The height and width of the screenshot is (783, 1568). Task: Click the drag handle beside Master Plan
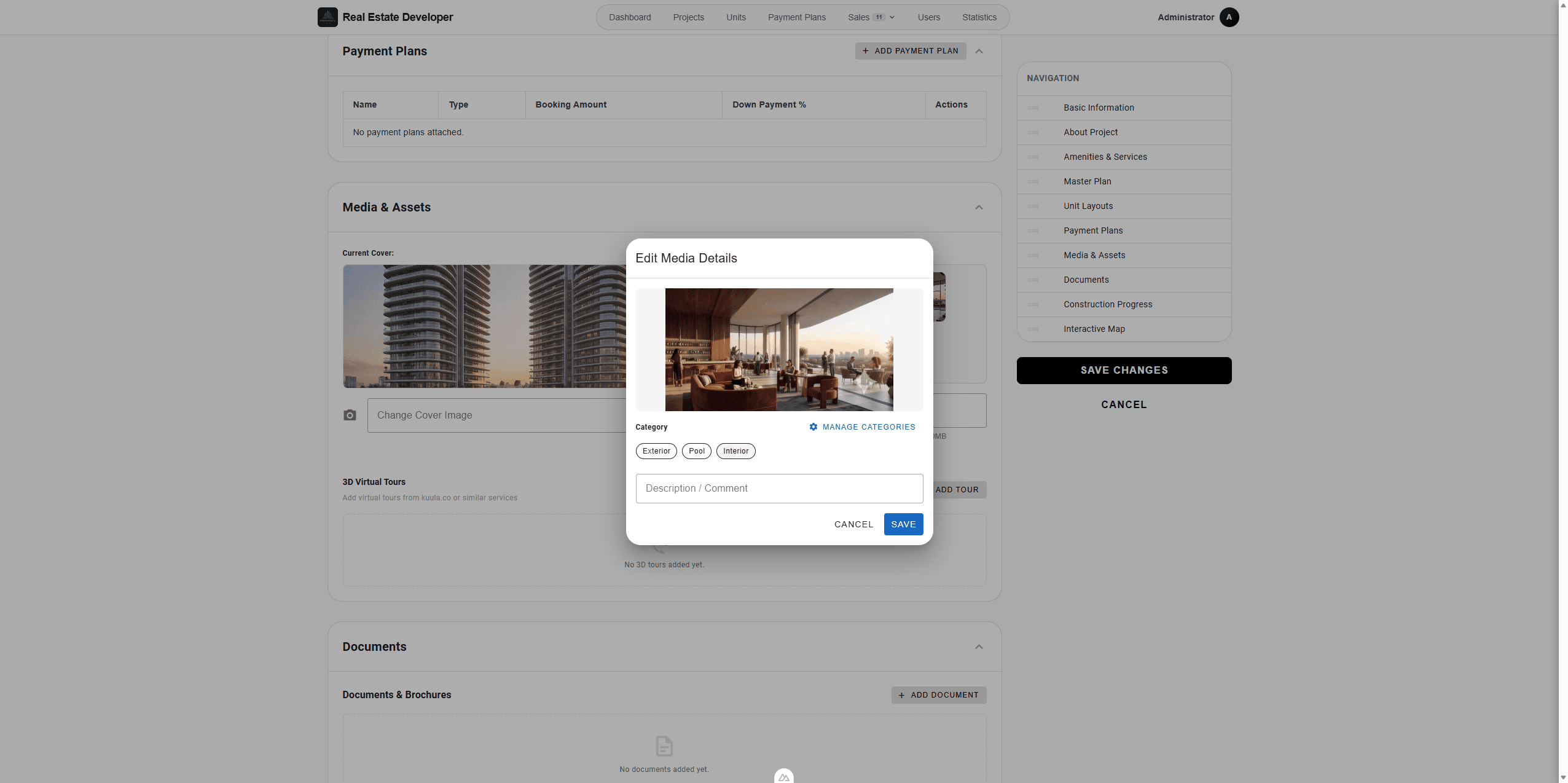coord(1033,182)
